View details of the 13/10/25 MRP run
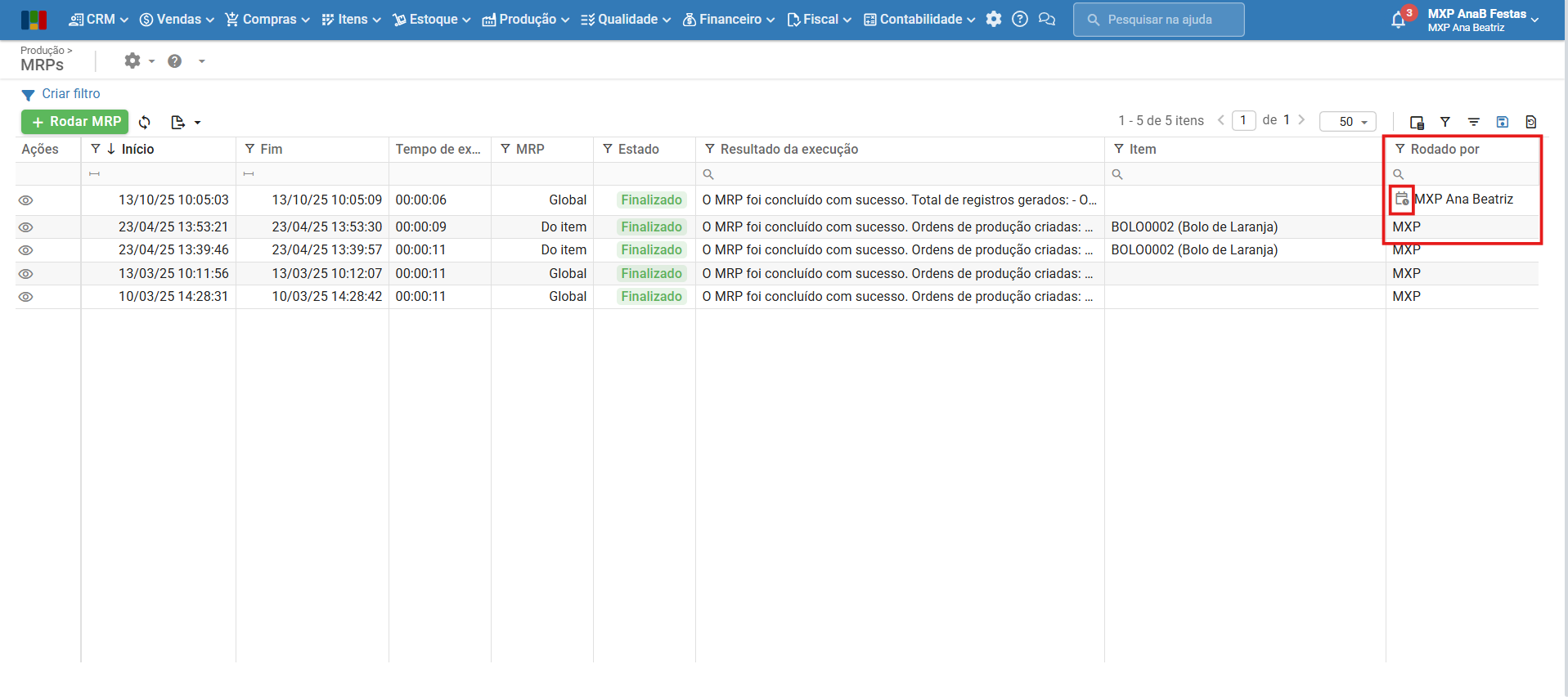Image resolution: width=1568 pixels, height=700 pixels. (26, 200)
